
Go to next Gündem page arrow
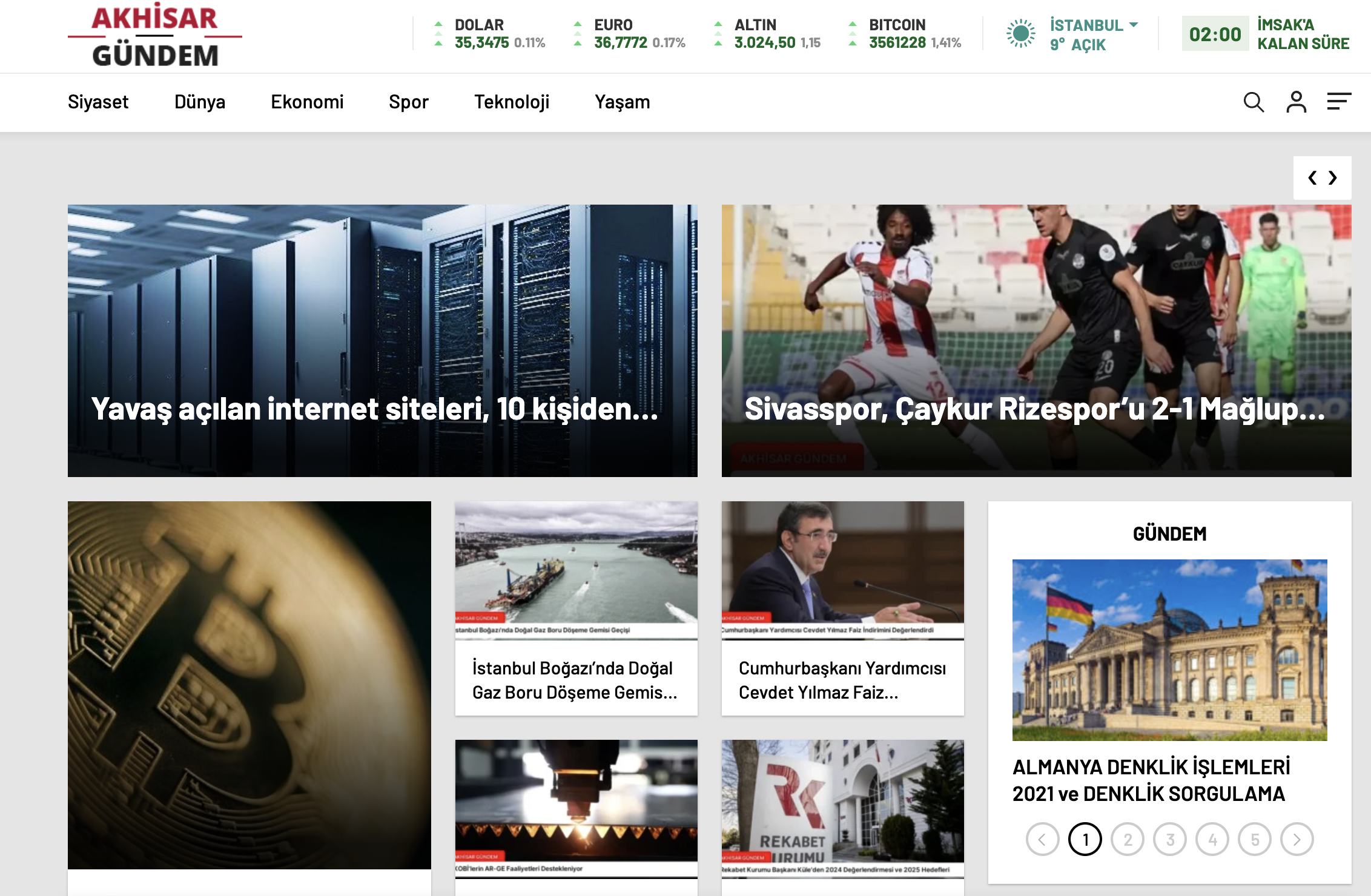click(x=1297, y=839)
